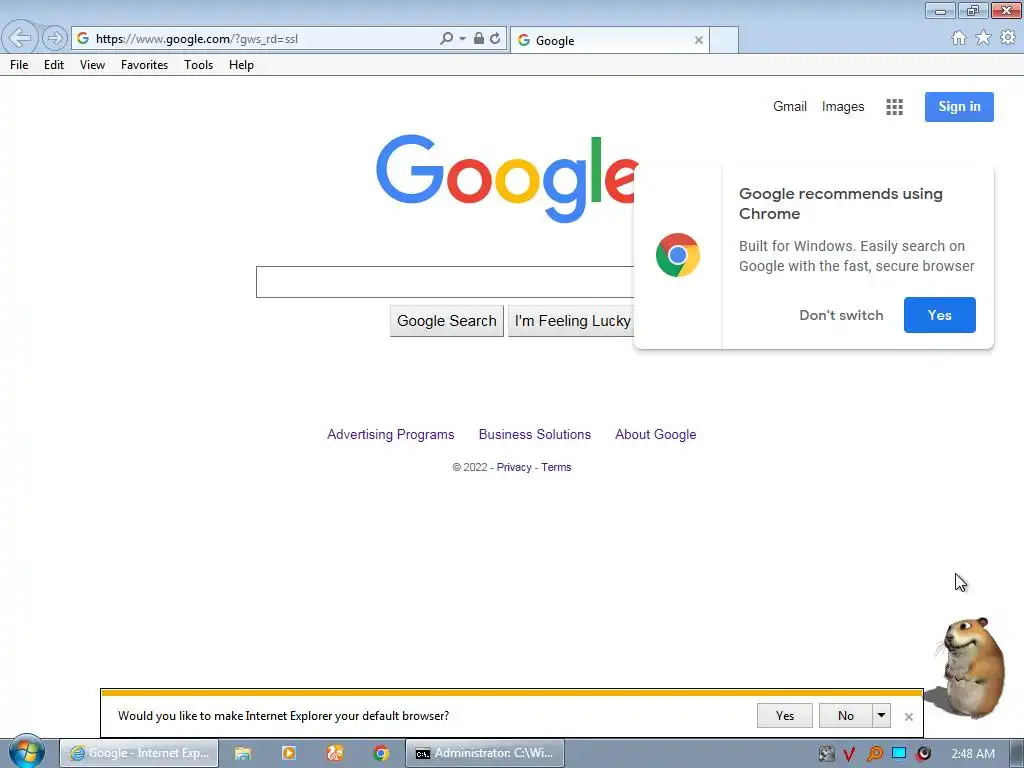Dismiss the default browser notification bar
1024x768 pixels.
pos(908,716)
